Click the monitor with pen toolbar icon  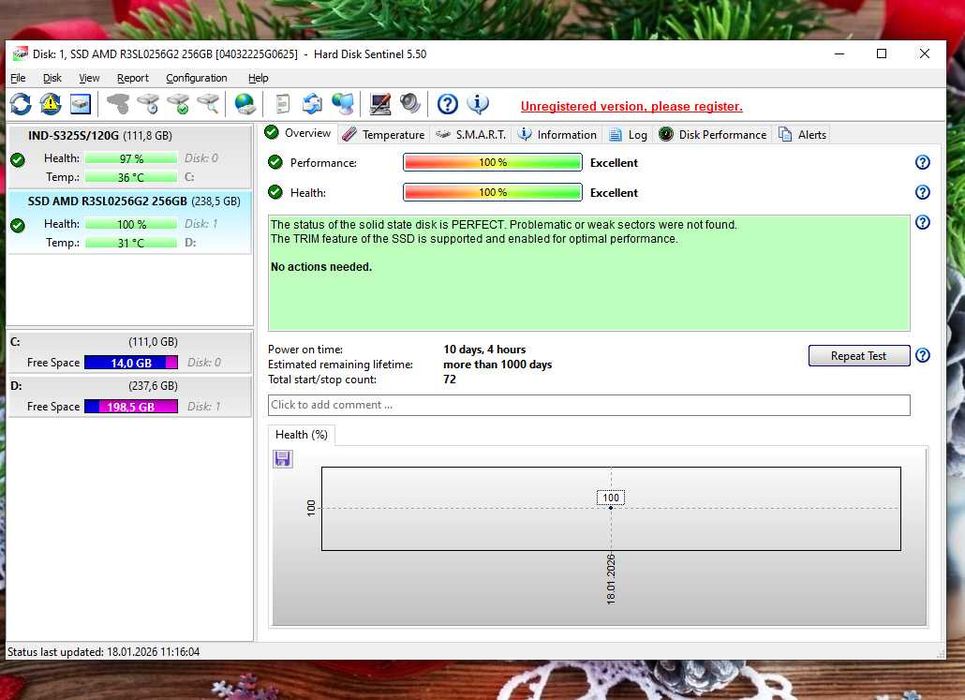coord(380,104)
